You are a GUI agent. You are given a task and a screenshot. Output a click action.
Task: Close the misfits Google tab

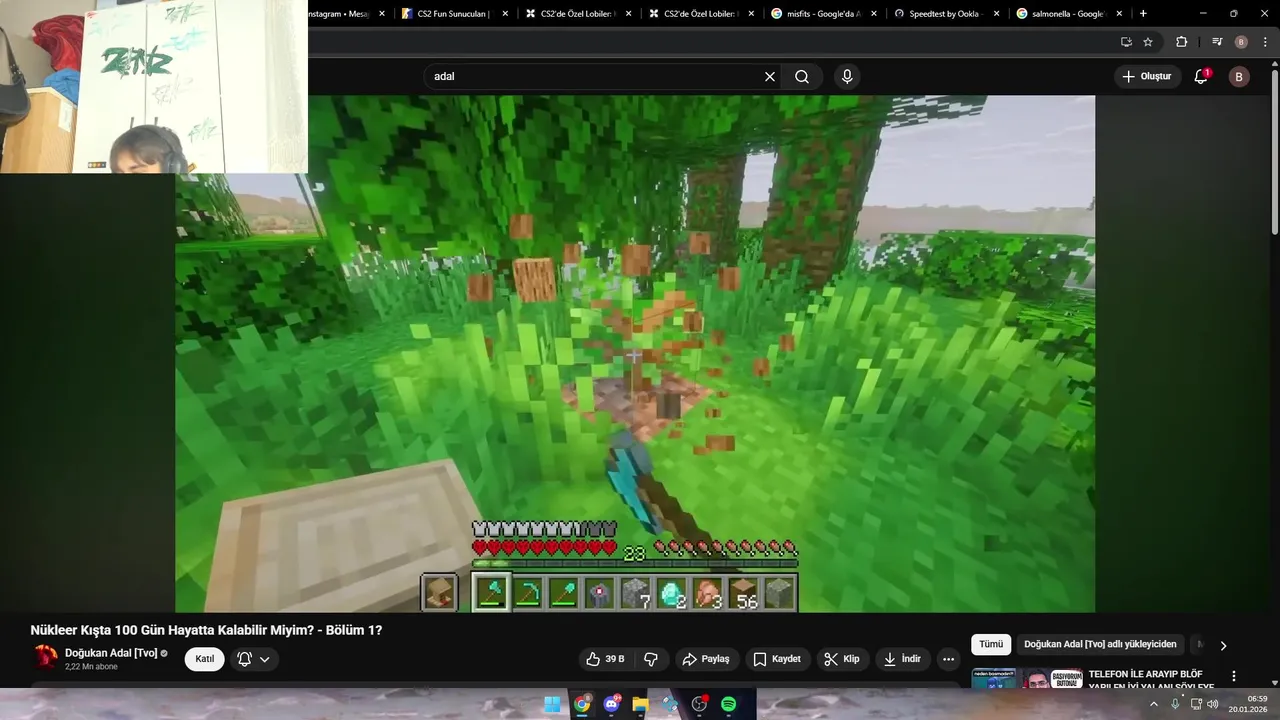(874, 14)
